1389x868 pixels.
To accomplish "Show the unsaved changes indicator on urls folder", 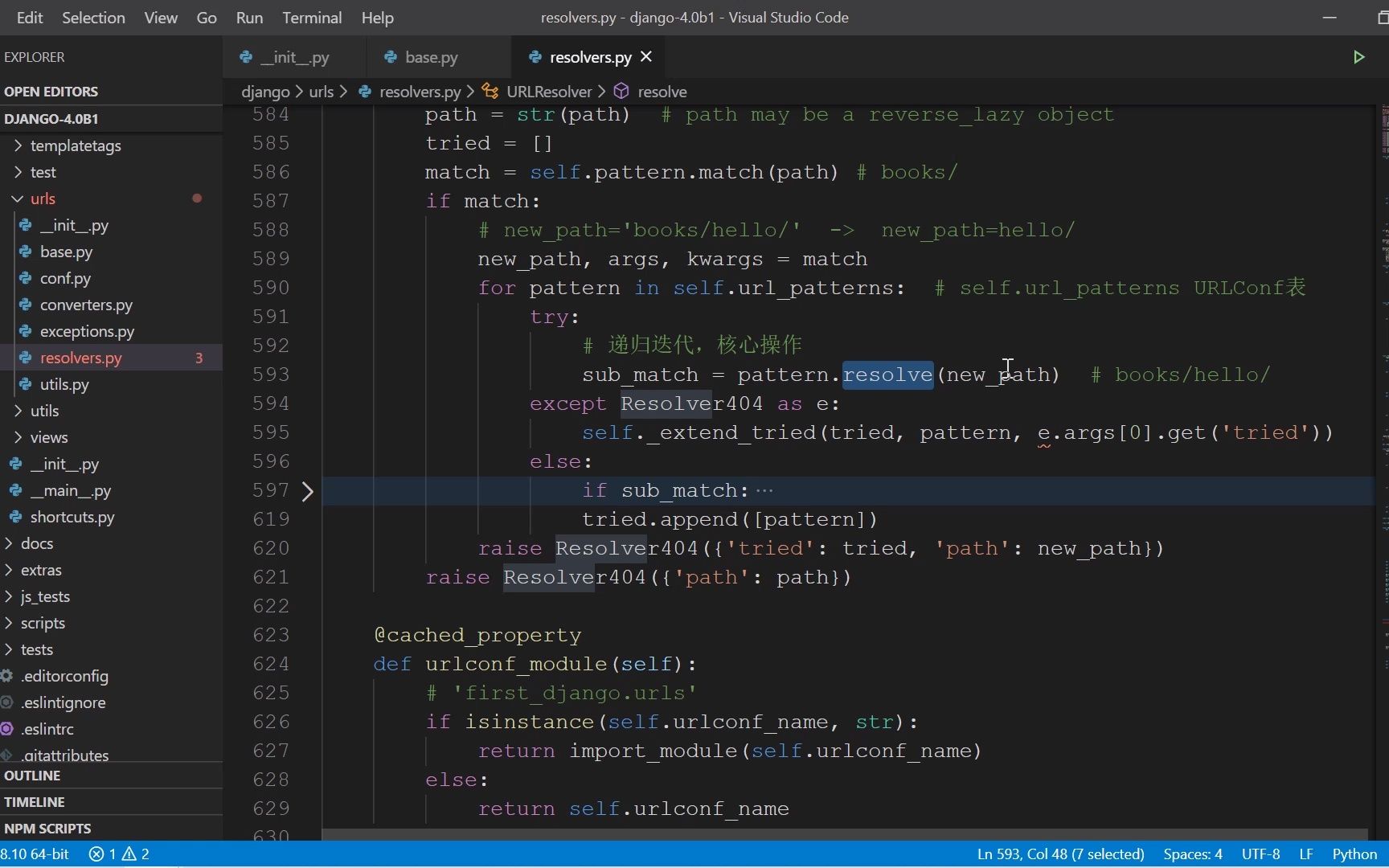I will coord(197,199).
